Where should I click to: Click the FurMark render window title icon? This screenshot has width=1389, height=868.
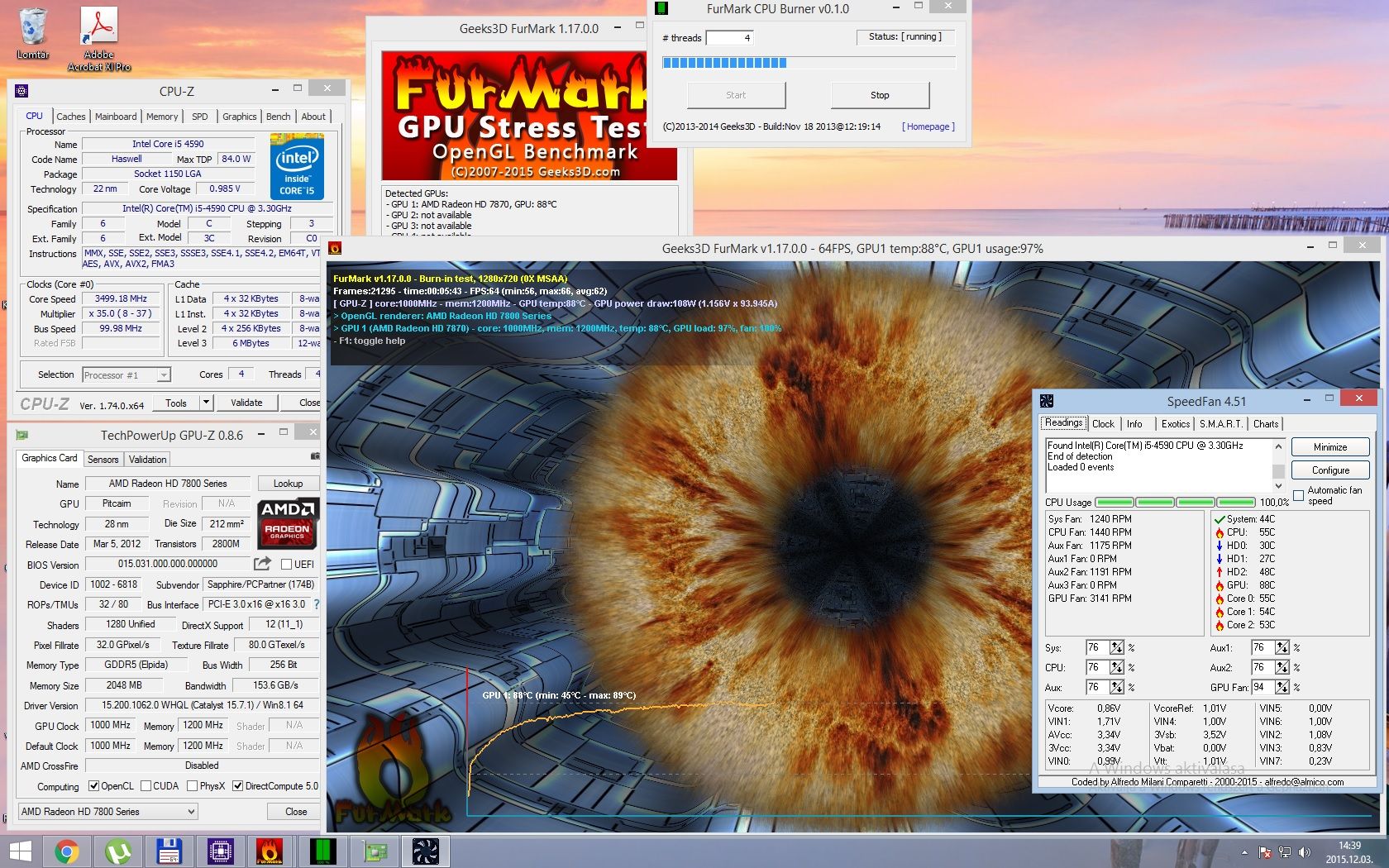pos(335,248)
